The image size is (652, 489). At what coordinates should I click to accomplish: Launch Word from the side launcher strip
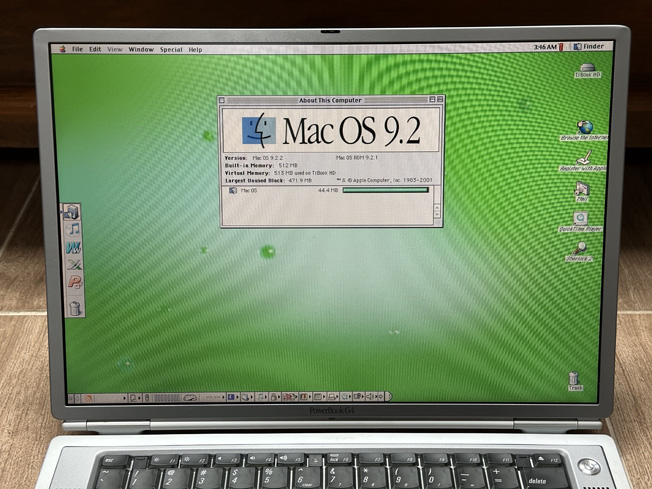(74, 248)
